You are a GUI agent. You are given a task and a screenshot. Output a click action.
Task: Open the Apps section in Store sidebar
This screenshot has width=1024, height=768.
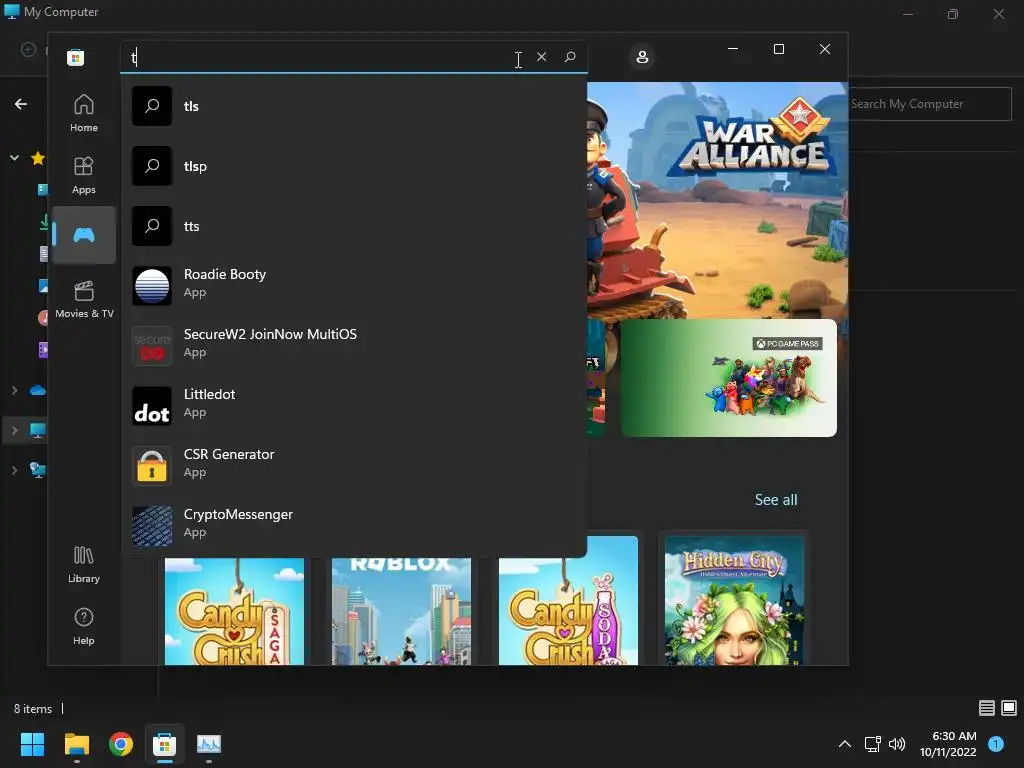84,175
